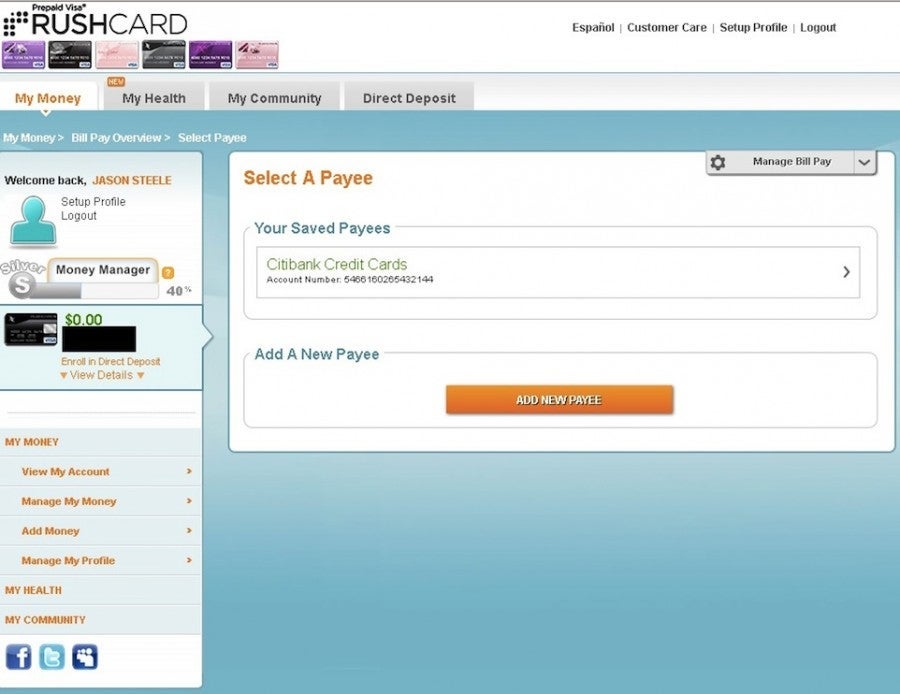900x694 pixels.
Task: Click Enroll in Direct Deposit link
Action: point(110,361)
